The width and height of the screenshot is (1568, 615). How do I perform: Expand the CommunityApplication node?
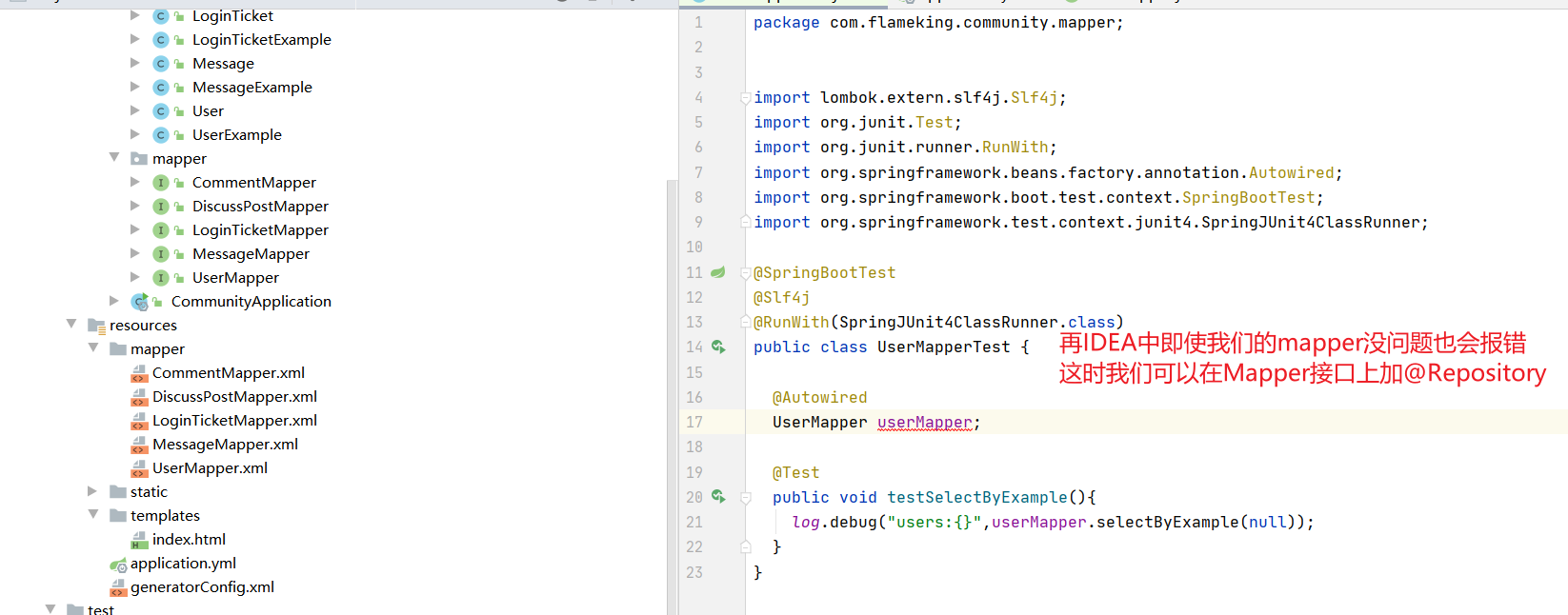[x=114, y=301]
